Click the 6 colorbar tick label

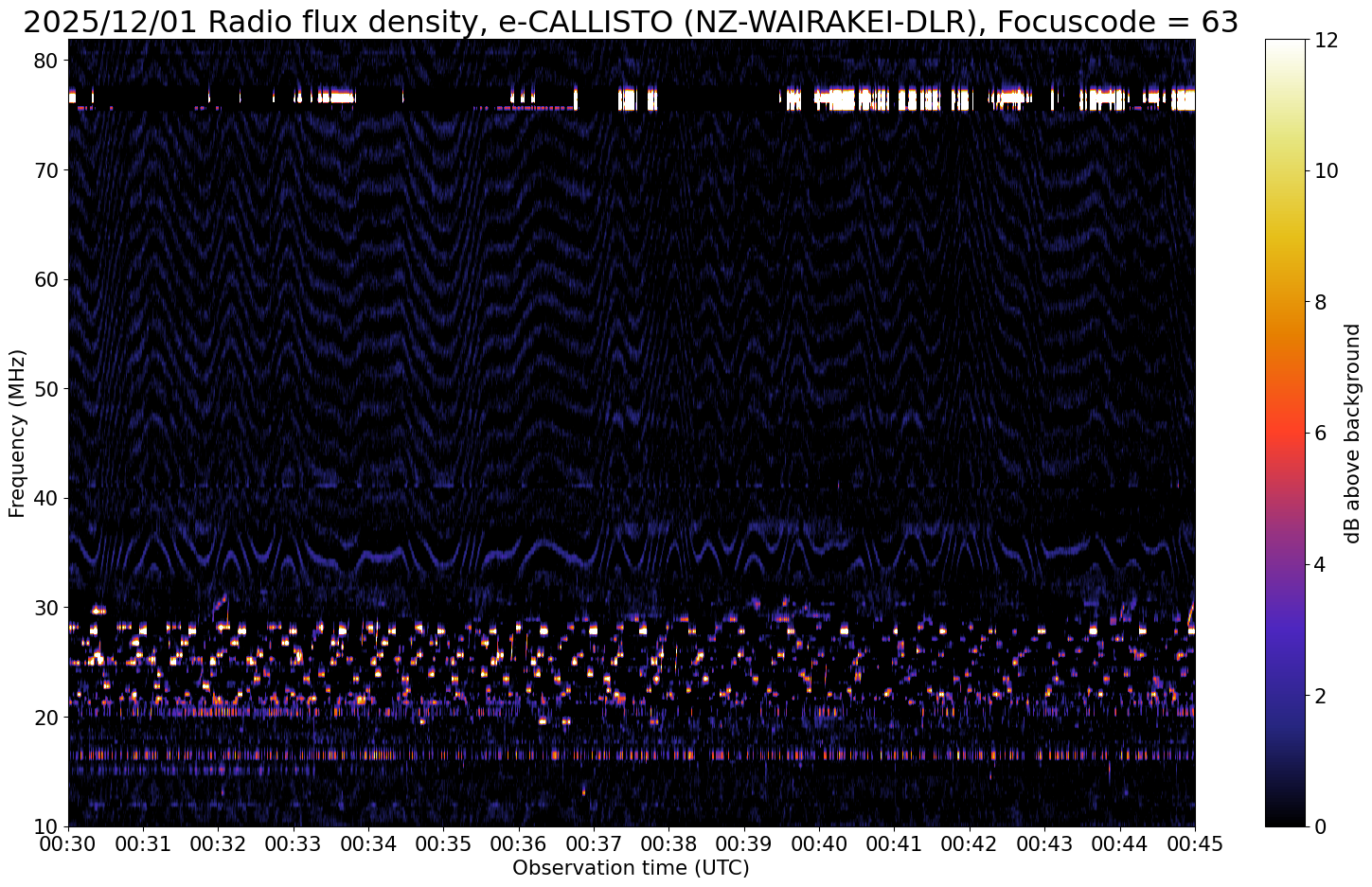coord(1316,433)
